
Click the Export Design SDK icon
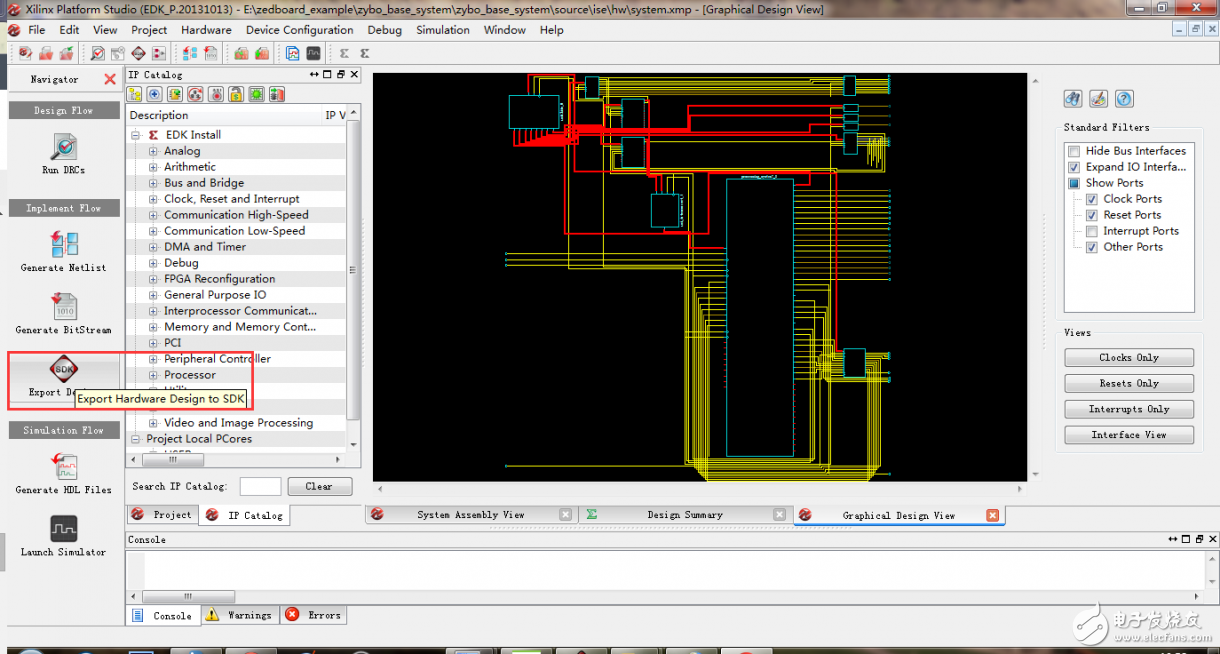(x=64, y=369)
